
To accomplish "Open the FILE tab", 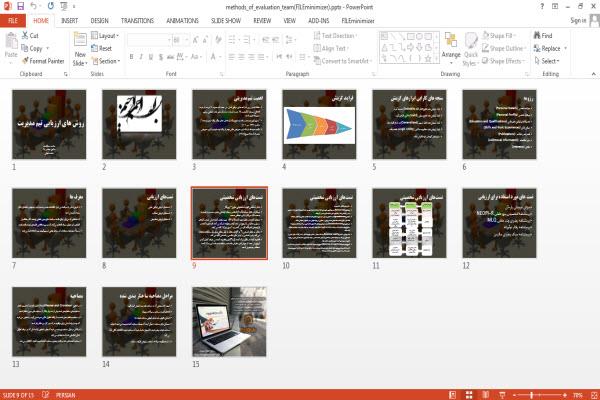I will point(13,21).
